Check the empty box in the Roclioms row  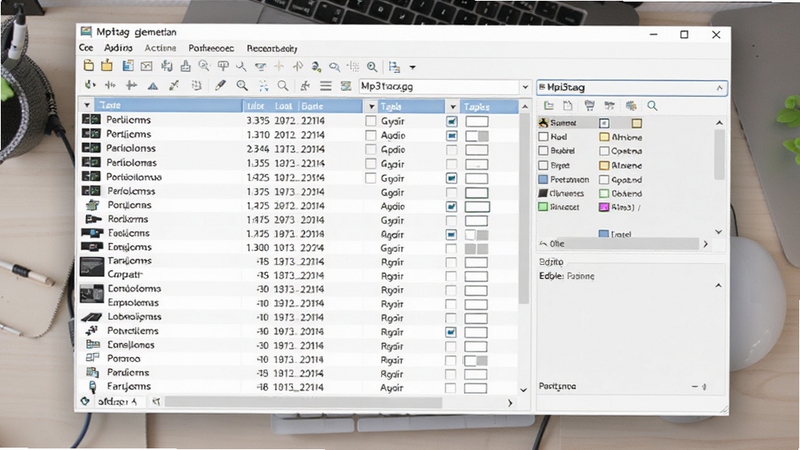click(x=451, y=221)
